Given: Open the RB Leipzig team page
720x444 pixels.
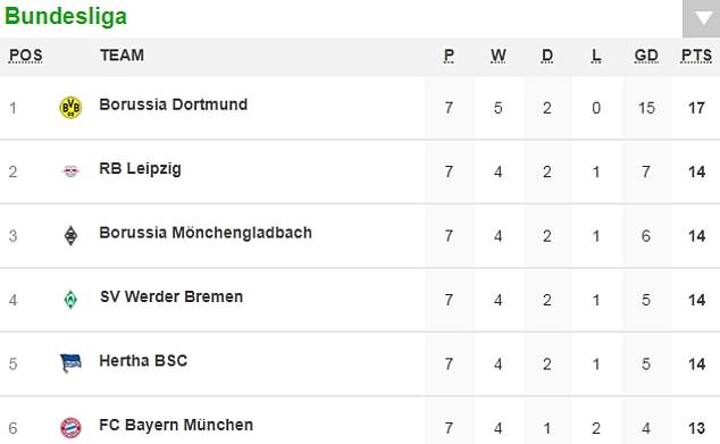Looking at the screenshot, I should click(x=140, y=169).
